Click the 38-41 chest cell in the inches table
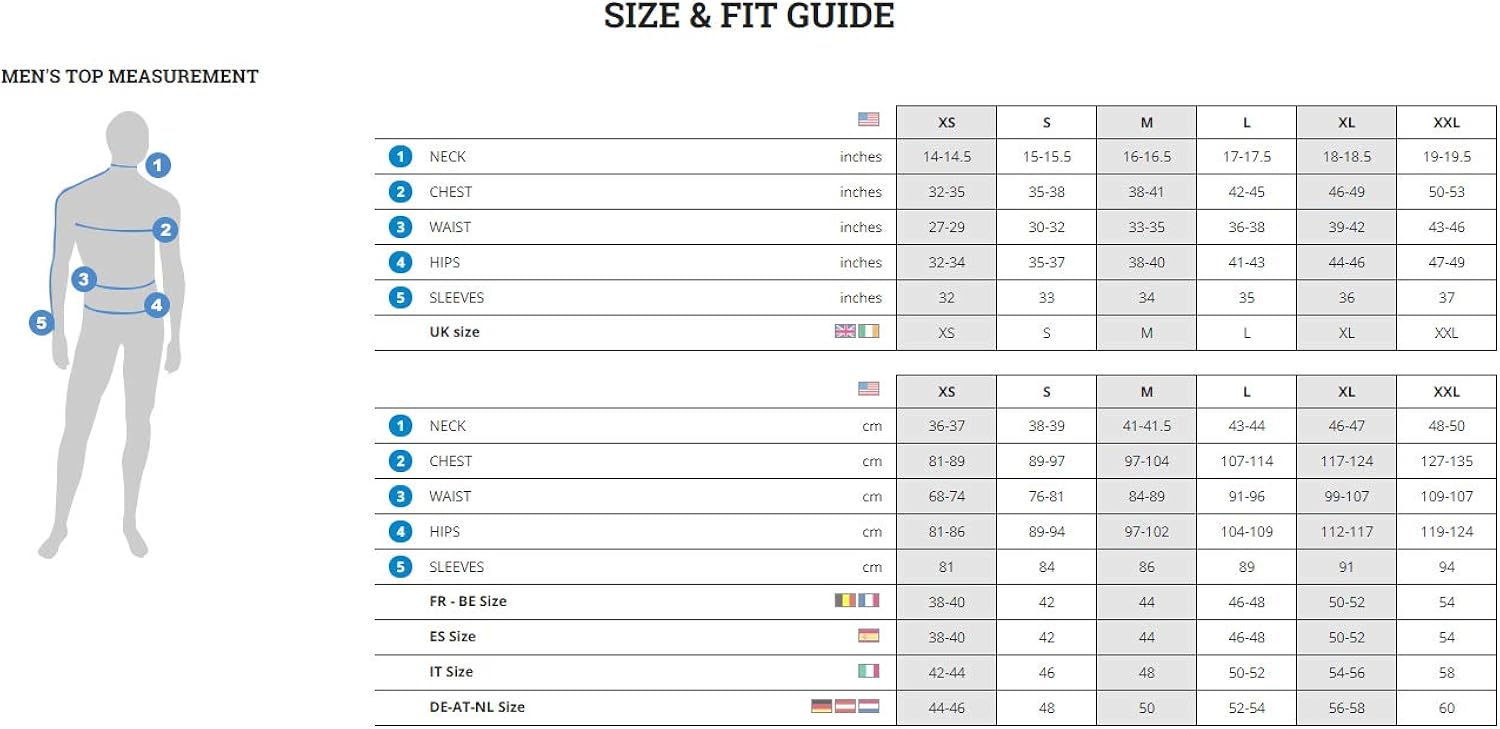1500x729 pixels. (x=1146, y=192)
